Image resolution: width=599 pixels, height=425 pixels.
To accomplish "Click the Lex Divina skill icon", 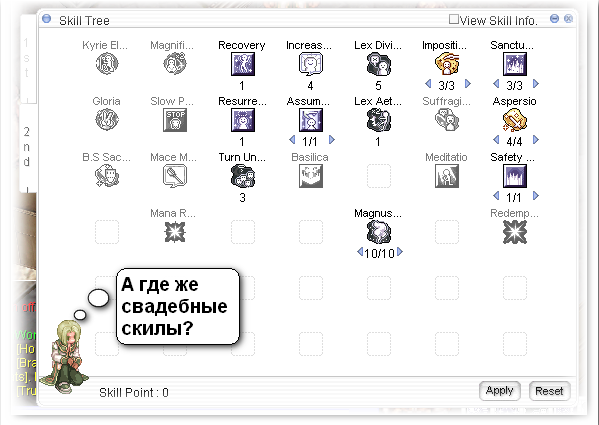I will [379, 64].
